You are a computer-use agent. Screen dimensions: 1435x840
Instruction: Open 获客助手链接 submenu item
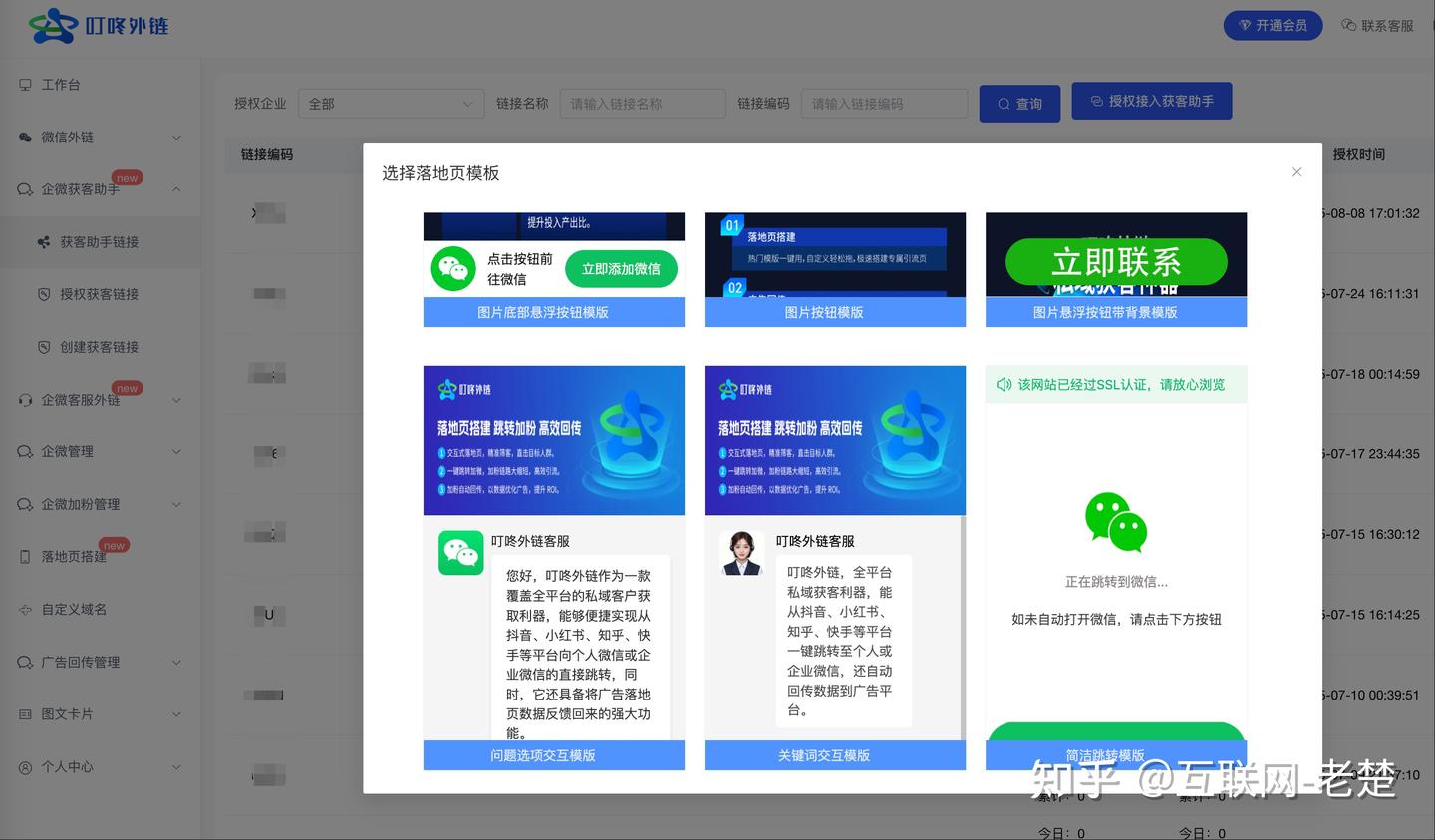(100, 242)
